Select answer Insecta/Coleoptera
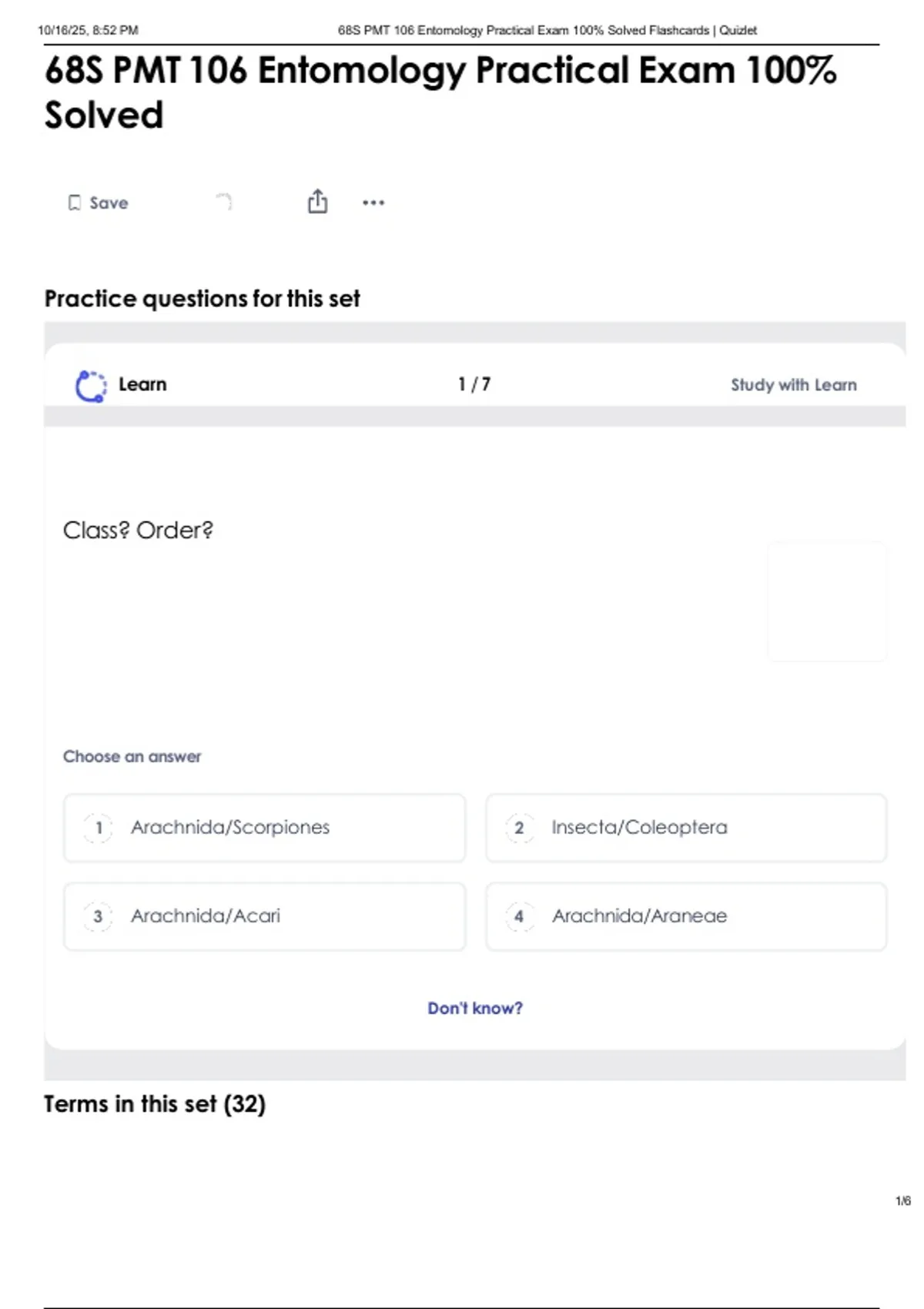924x1309 pixels. 685,828
